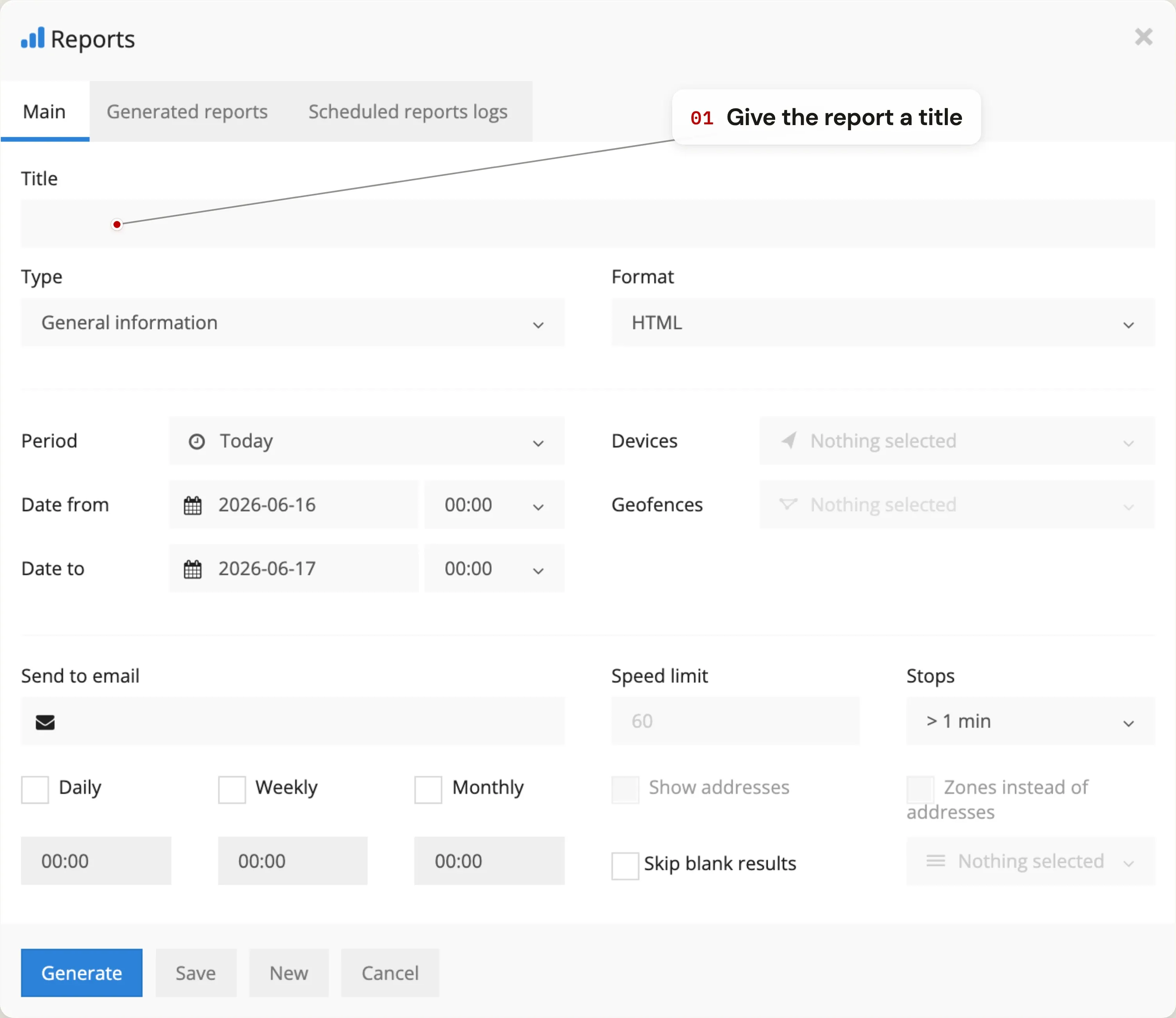Click the Save button

tap(195, 972)
